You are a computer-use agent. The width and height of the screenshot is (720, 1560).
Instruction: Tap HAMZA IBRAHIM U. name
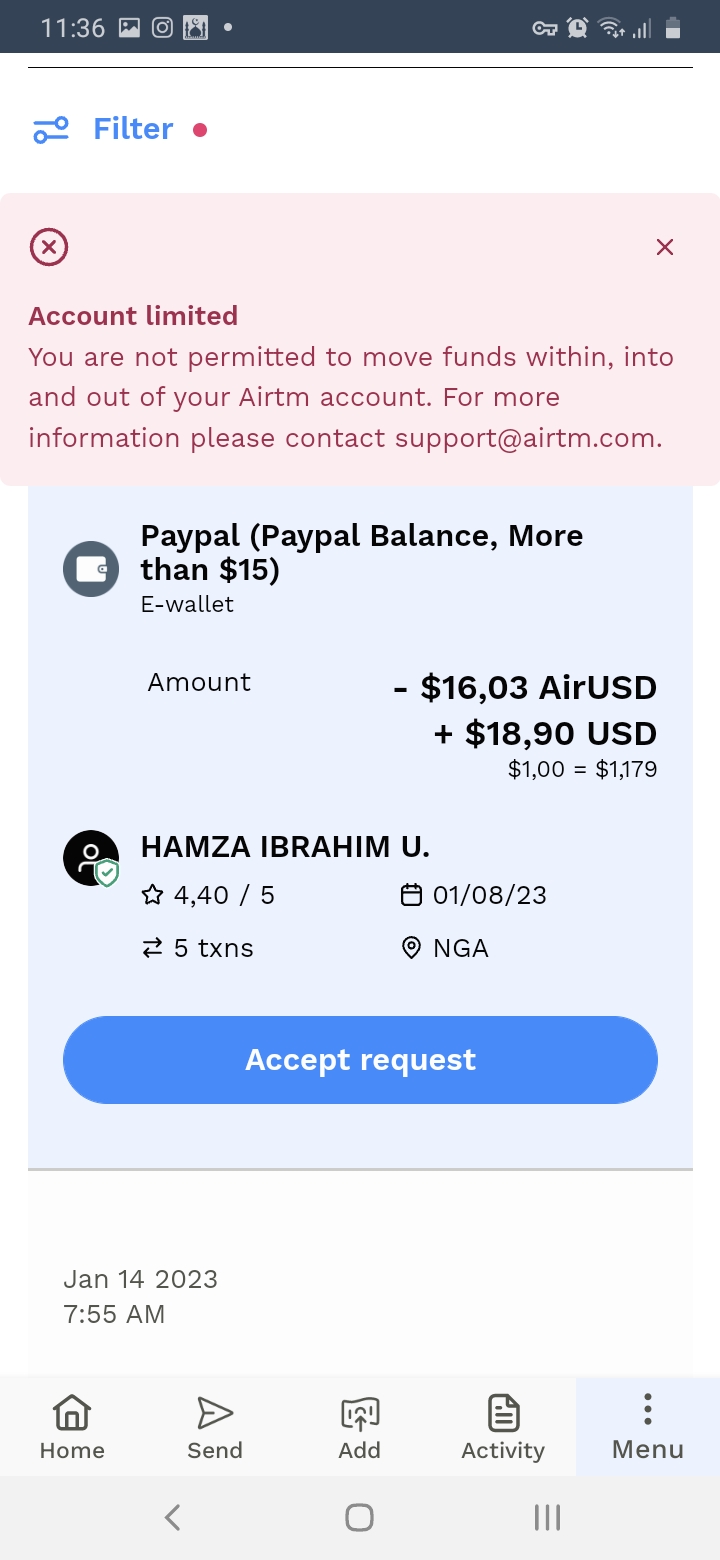285,847
